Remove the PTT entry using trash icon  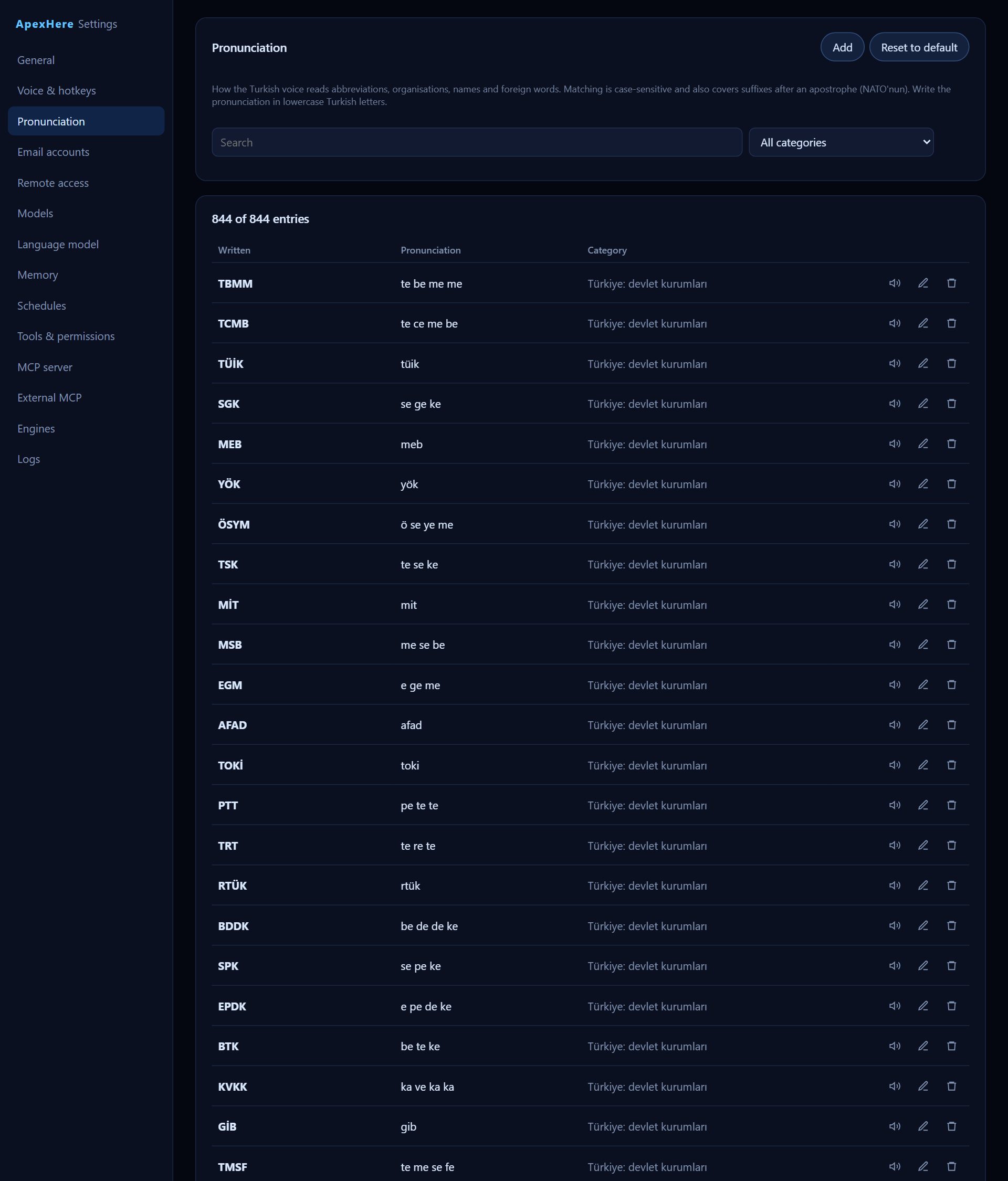[951, 805]
